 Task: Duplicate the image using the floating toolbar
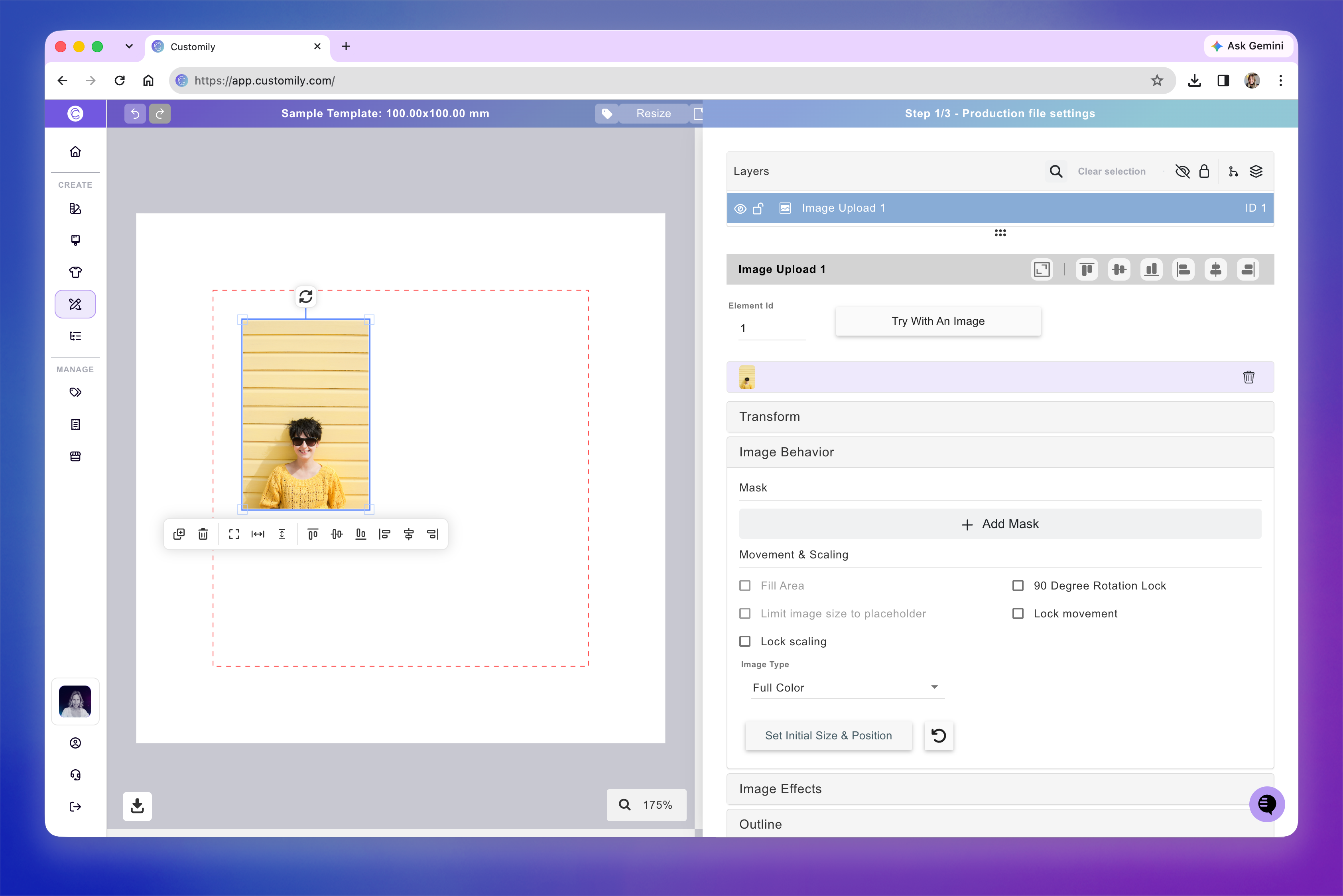pos(179,534)
